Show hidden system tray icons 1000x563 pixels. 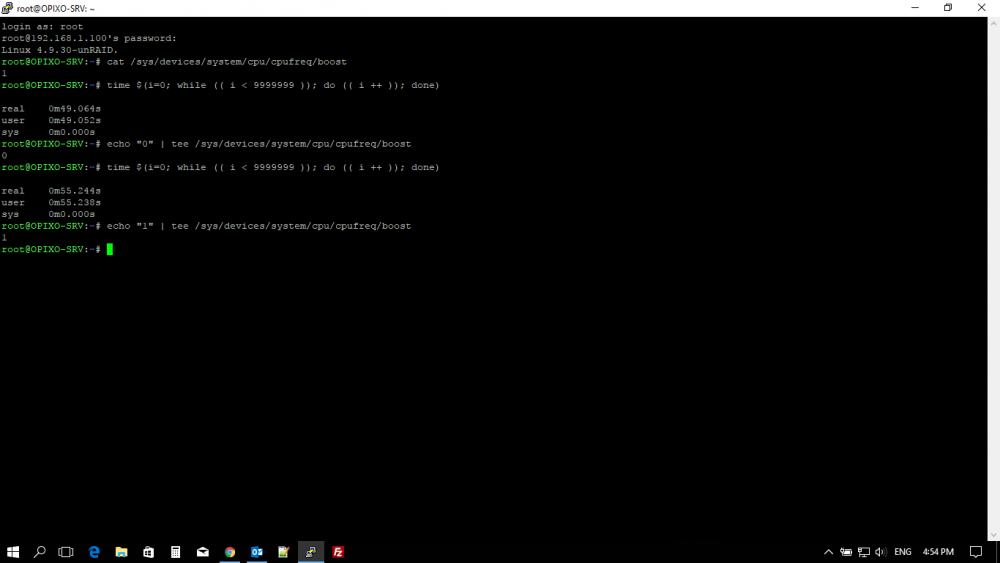828,552
